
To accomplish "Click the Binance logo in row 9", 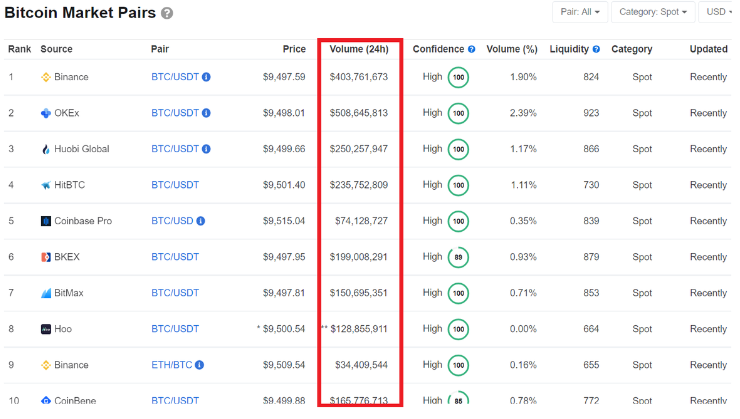I will [46, 365].
